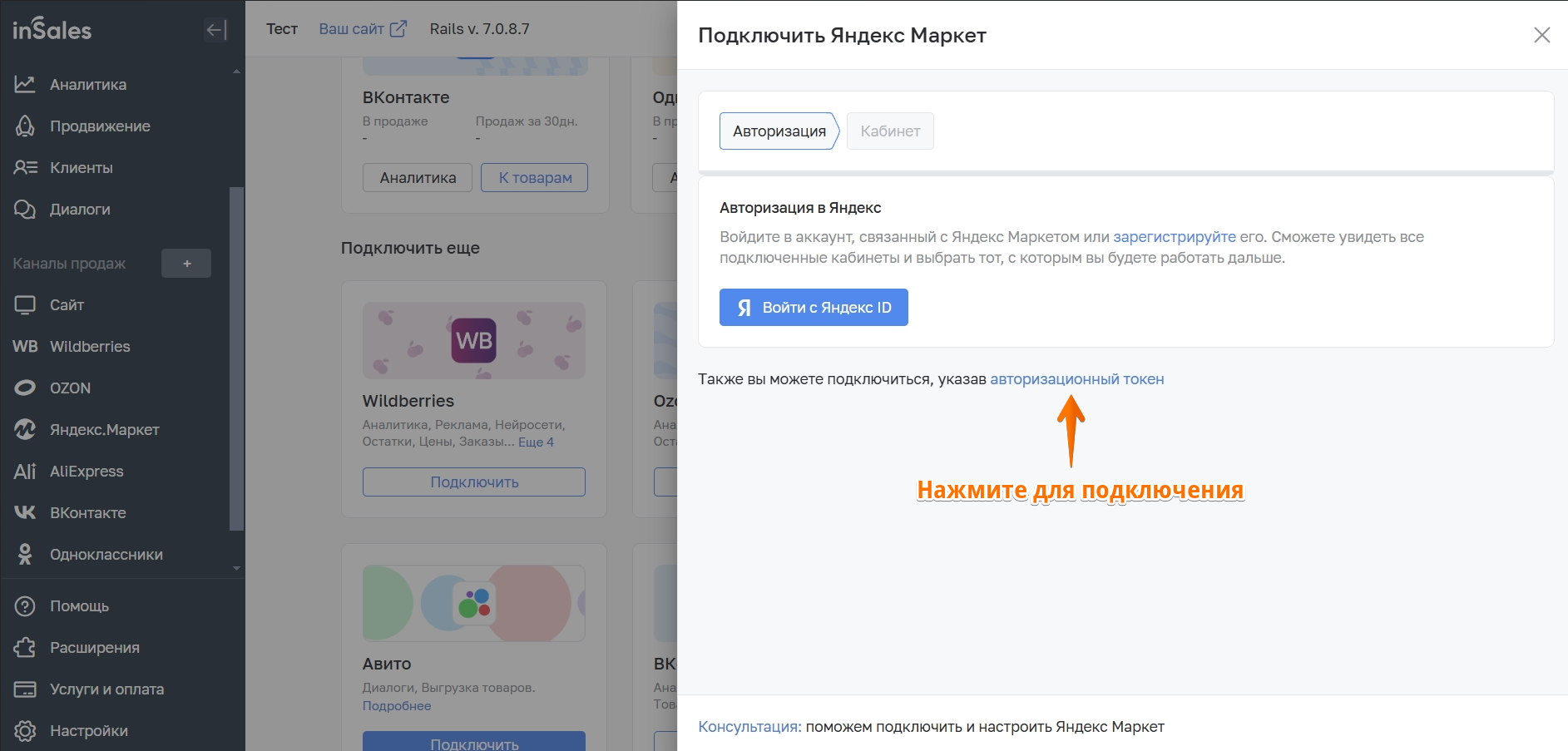Image resolution: width=1568 pixels, height=751 pixels.
Task: Click Подключить on the Wildberries card
Action: point(474,482)
